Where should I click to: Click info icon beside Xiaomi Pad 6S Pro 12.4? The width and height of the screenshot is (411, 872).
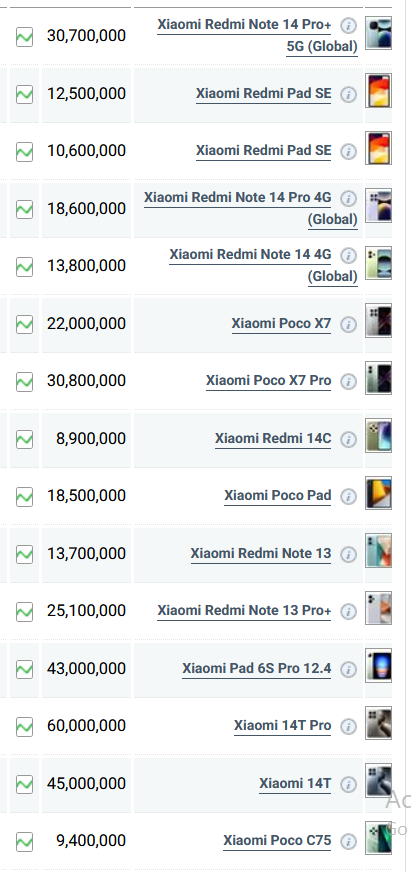tap(348, 669)
